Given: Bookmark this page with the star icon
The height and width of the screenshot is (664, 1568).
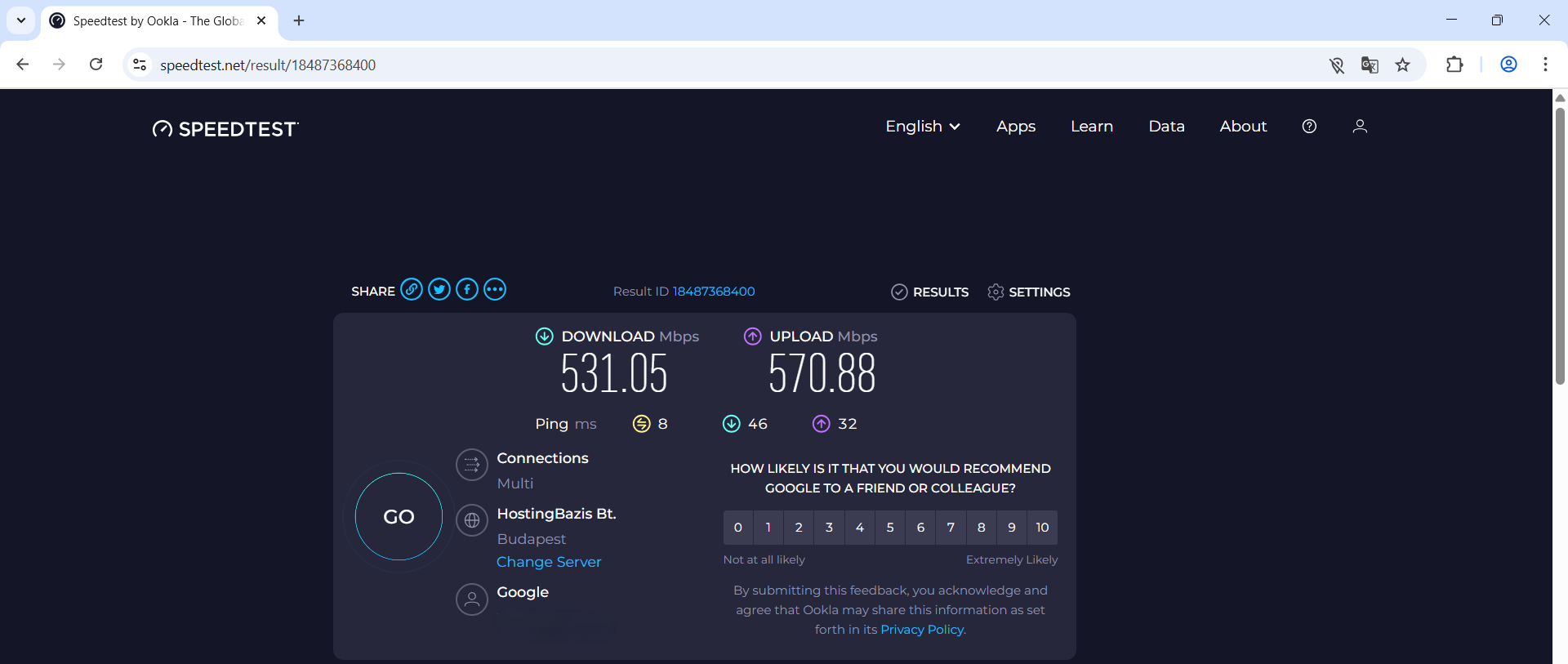Looking at the screenshot, I should [1402, 65].
